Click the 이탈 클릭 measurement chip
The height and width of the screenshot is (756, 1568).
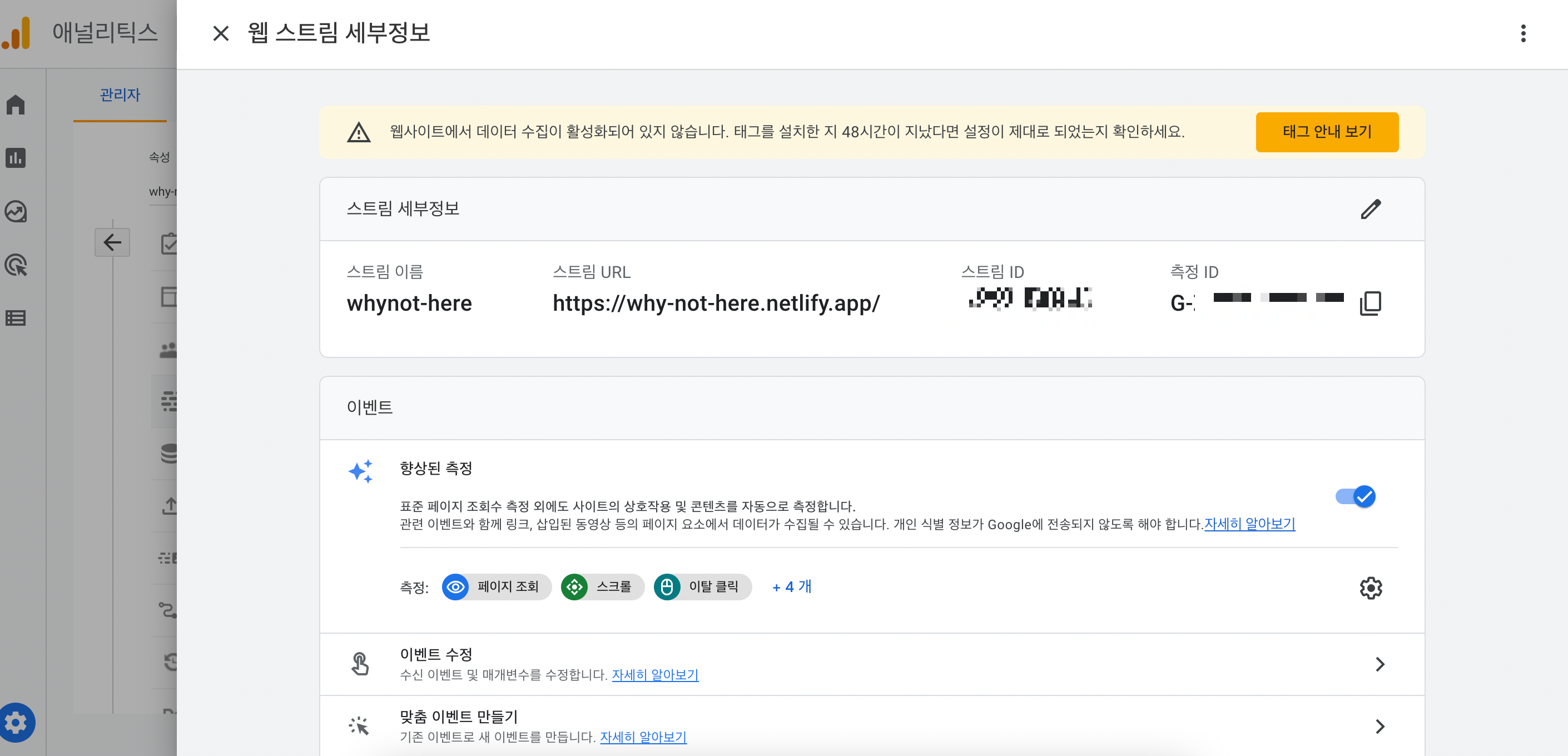pyautogui.click(x=702, y=587)
